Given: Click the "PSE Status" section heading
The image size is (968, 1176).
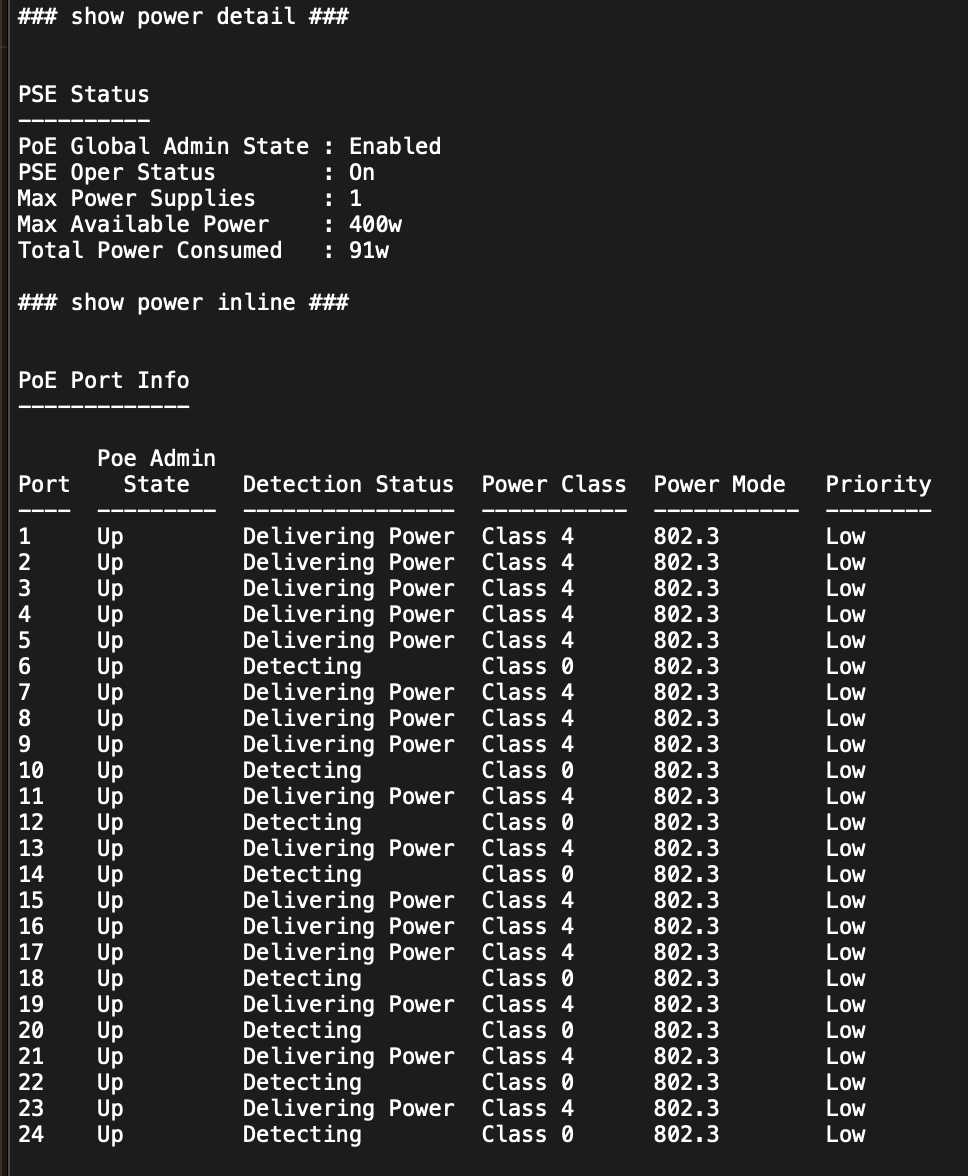Looking at the screenshot, I should click(83, 94).
